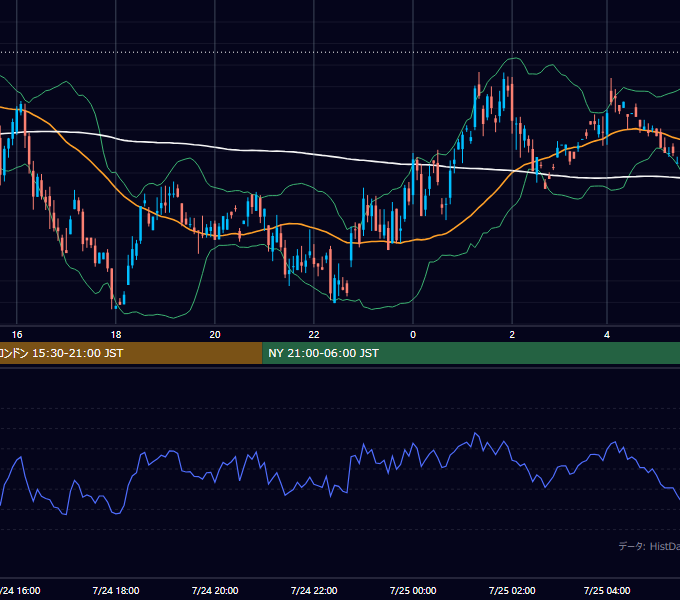Click the 0 hour axis label
This screenshot has height=600, width=680.
(413, 335)
